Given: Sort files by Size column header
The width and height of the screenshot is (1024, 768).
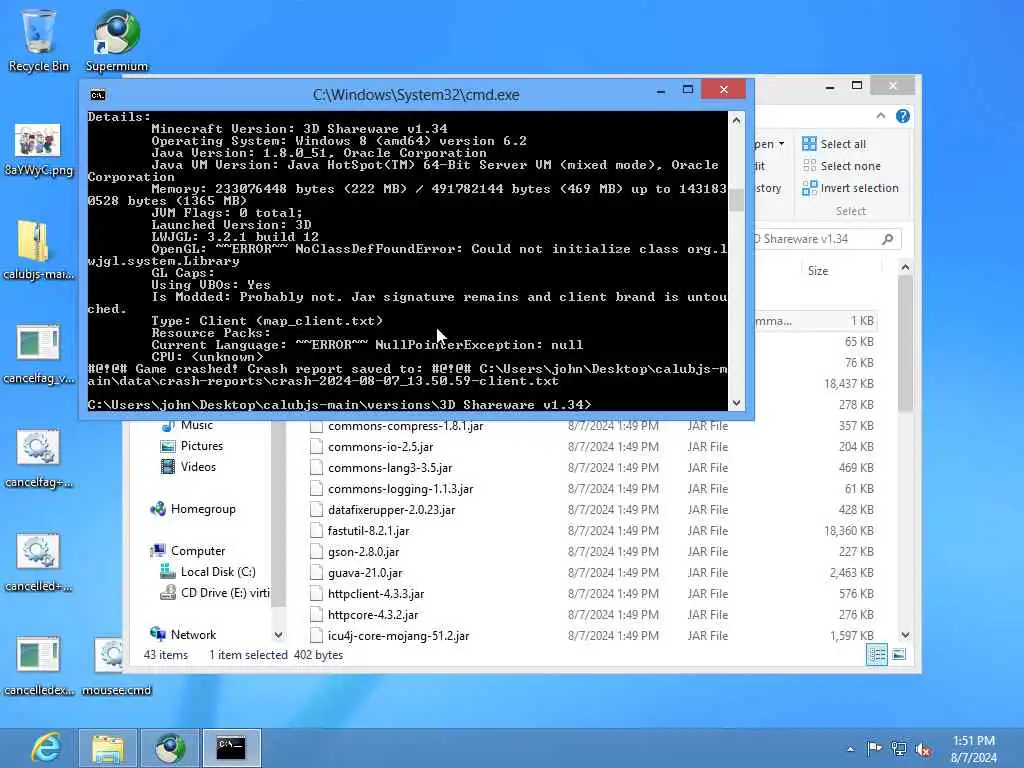Looking at the screenshot, I should pyautogui.click(x=818, y=270).
